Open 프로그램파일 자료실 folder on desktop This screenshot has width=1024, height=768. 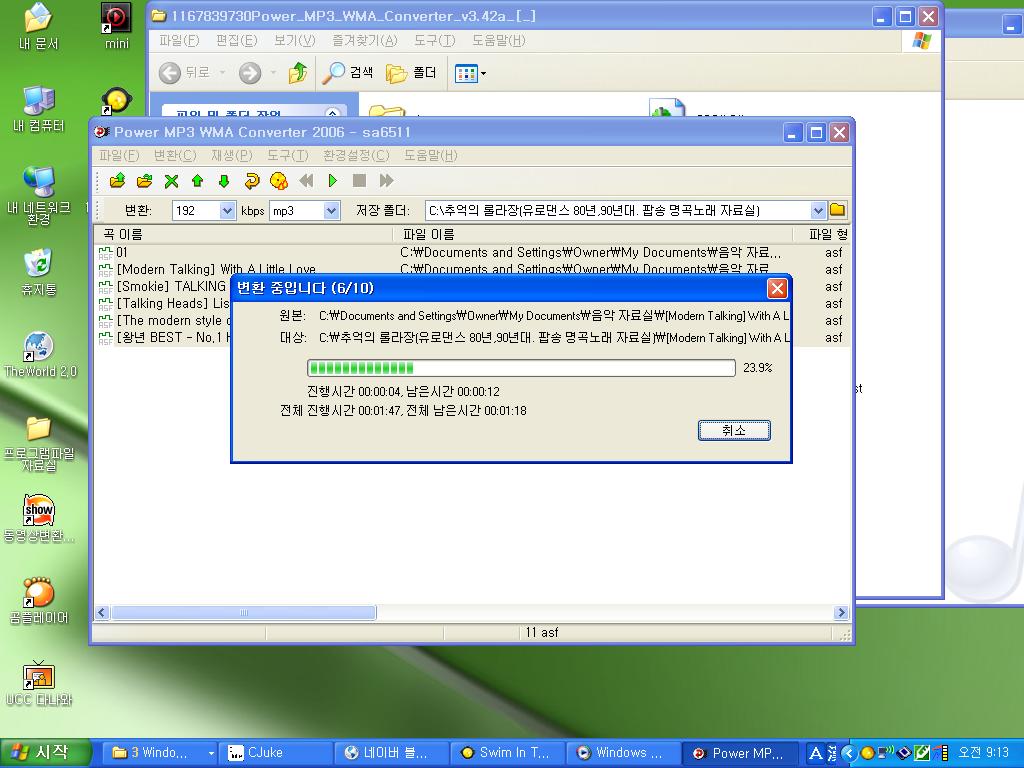click(39, 443)
